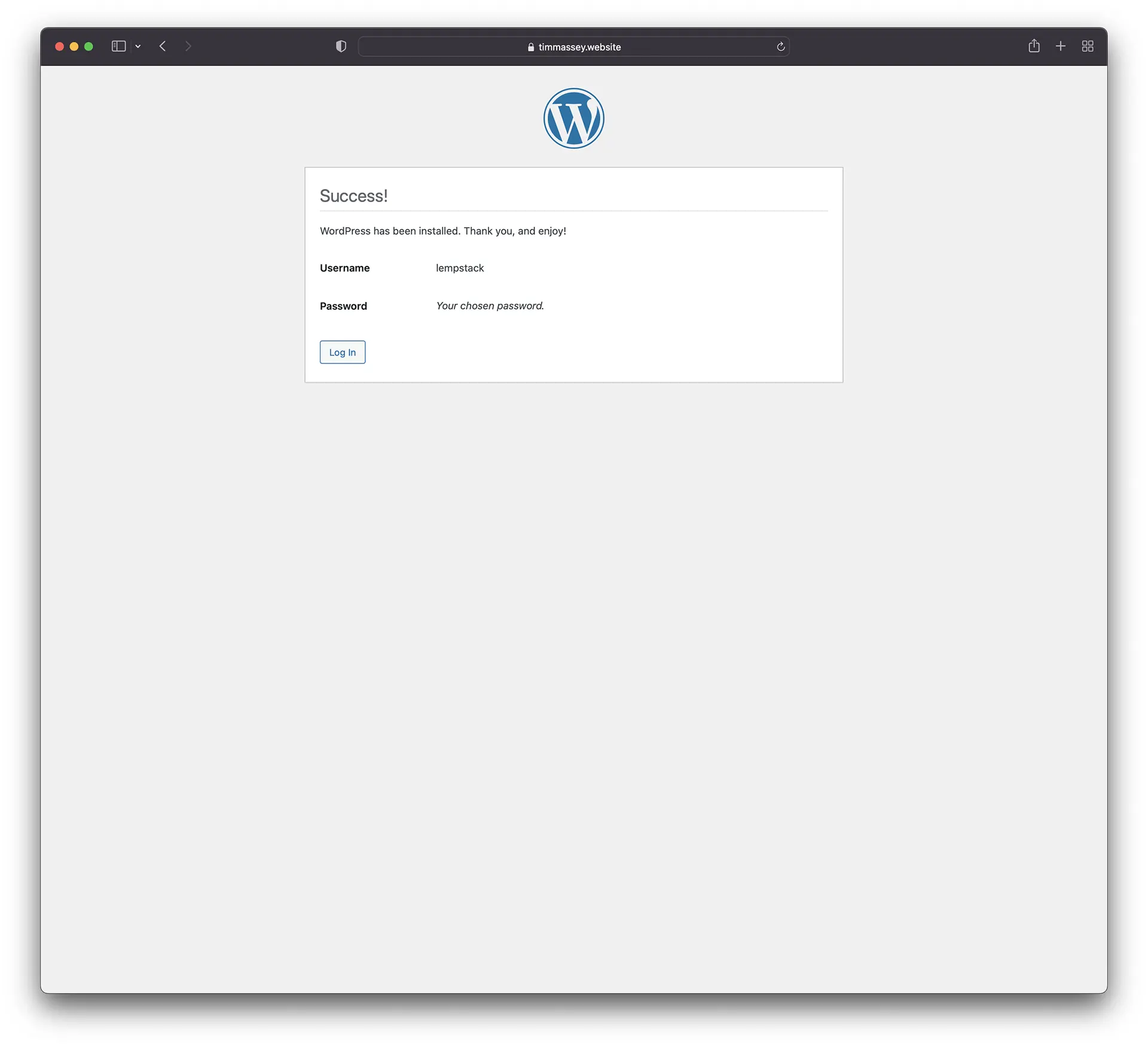
Task: Go back to the previous page
Action: (163, 46)
